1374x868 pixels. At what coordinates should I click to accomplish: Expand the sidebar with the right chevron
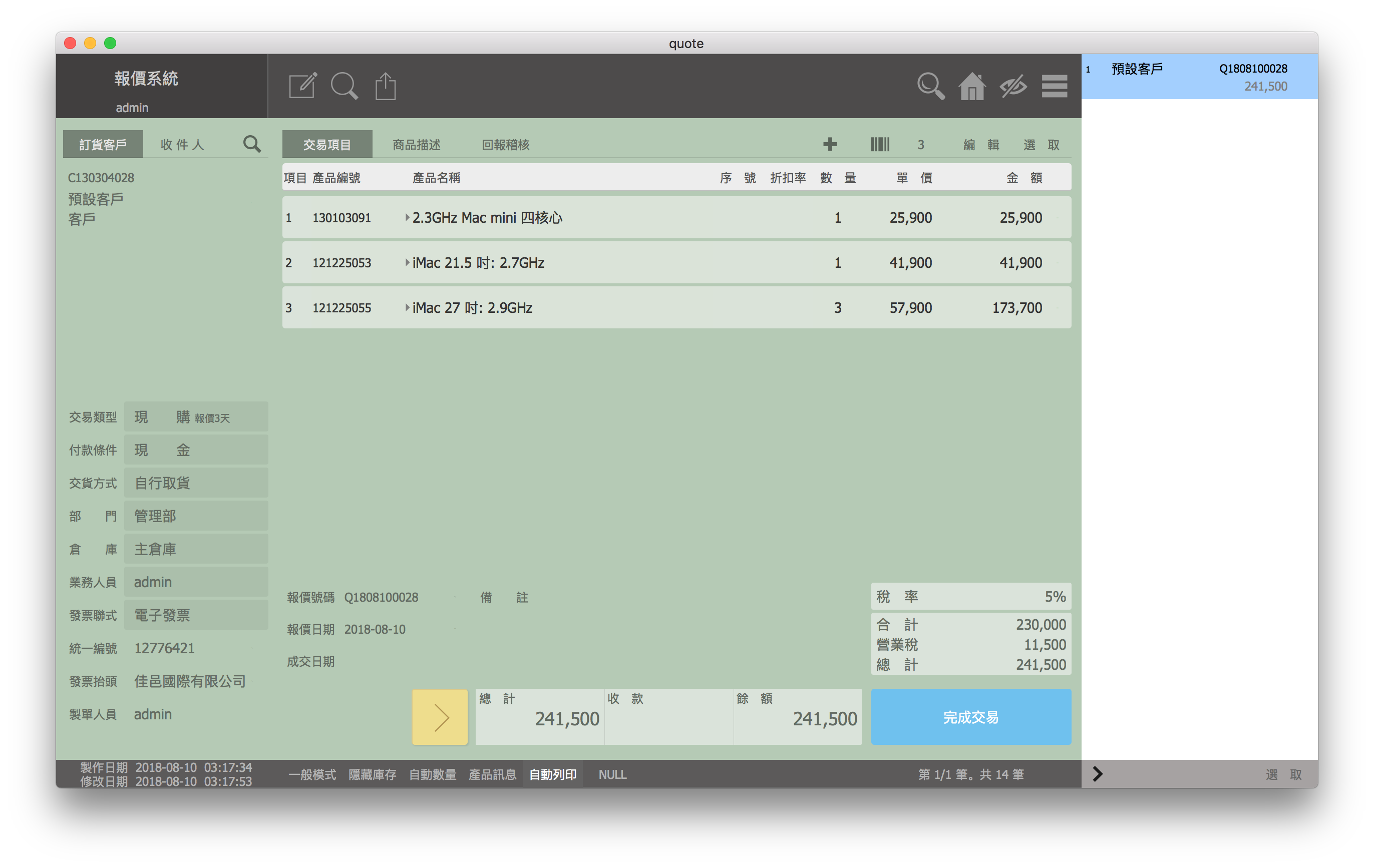pos(1097,774)
